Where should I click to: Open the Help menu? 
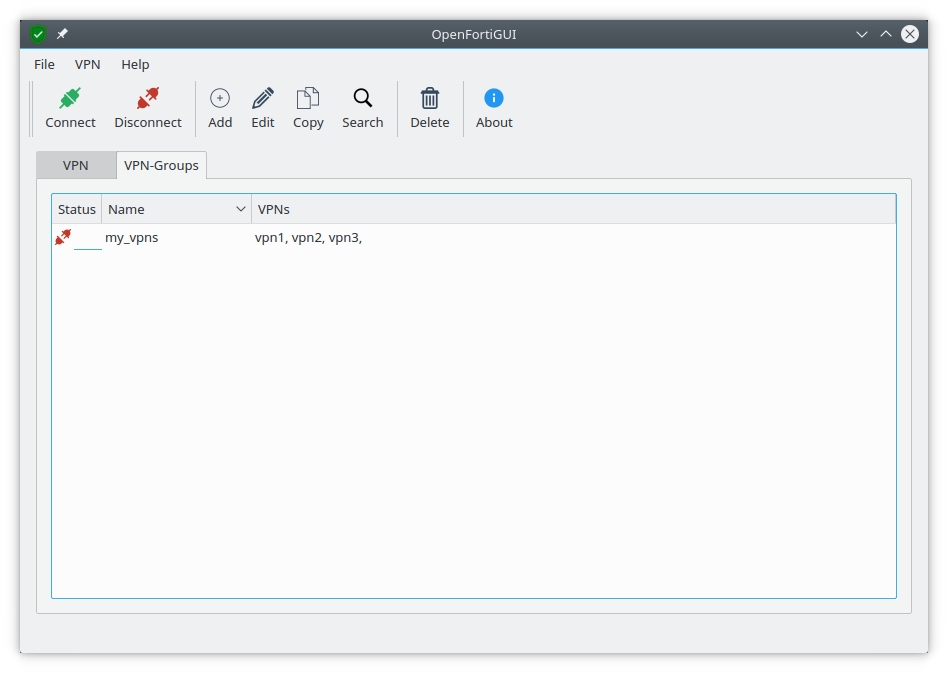[x=135, y=64]
